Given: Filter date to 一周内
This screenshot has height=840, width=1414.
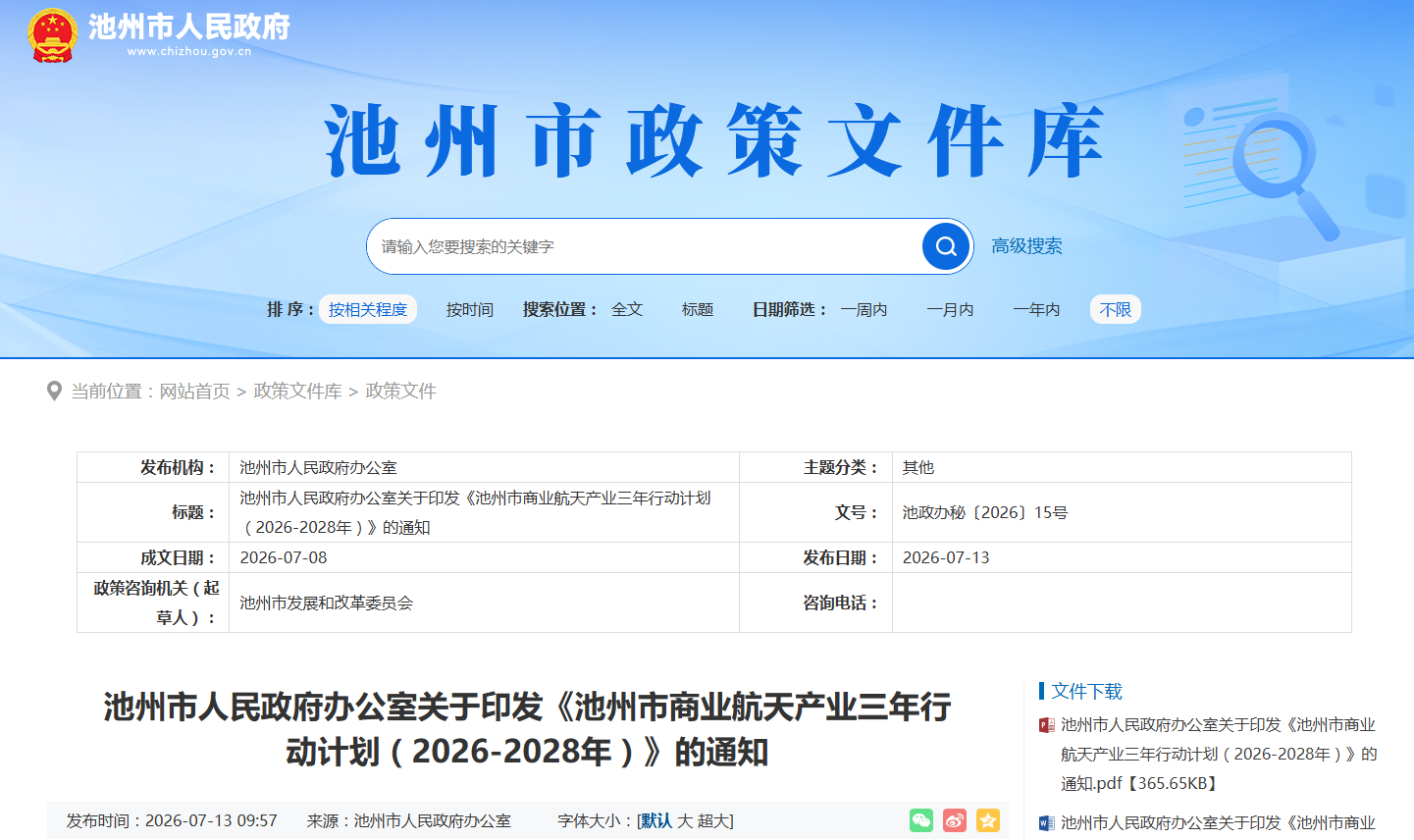Looking at the screenshot, I should click(864, 310).
